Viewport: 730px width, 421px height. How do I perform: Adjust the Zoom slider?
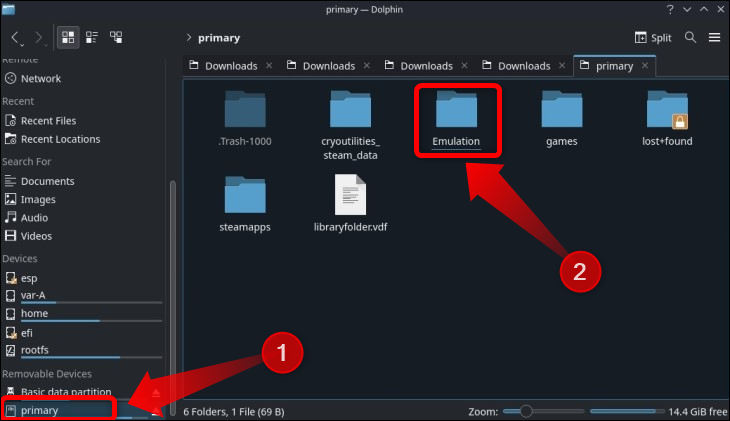[x=526, y=411]
